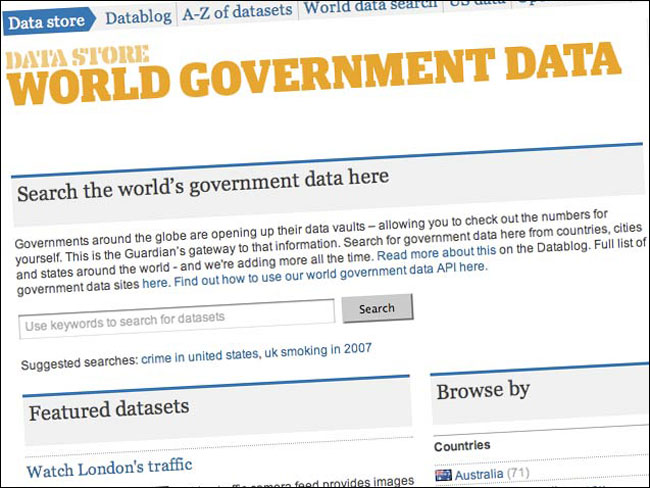Open the 'Watch London's traffic' dataset
This screenshot has width=650, height=488.
[x=109, y=468]
